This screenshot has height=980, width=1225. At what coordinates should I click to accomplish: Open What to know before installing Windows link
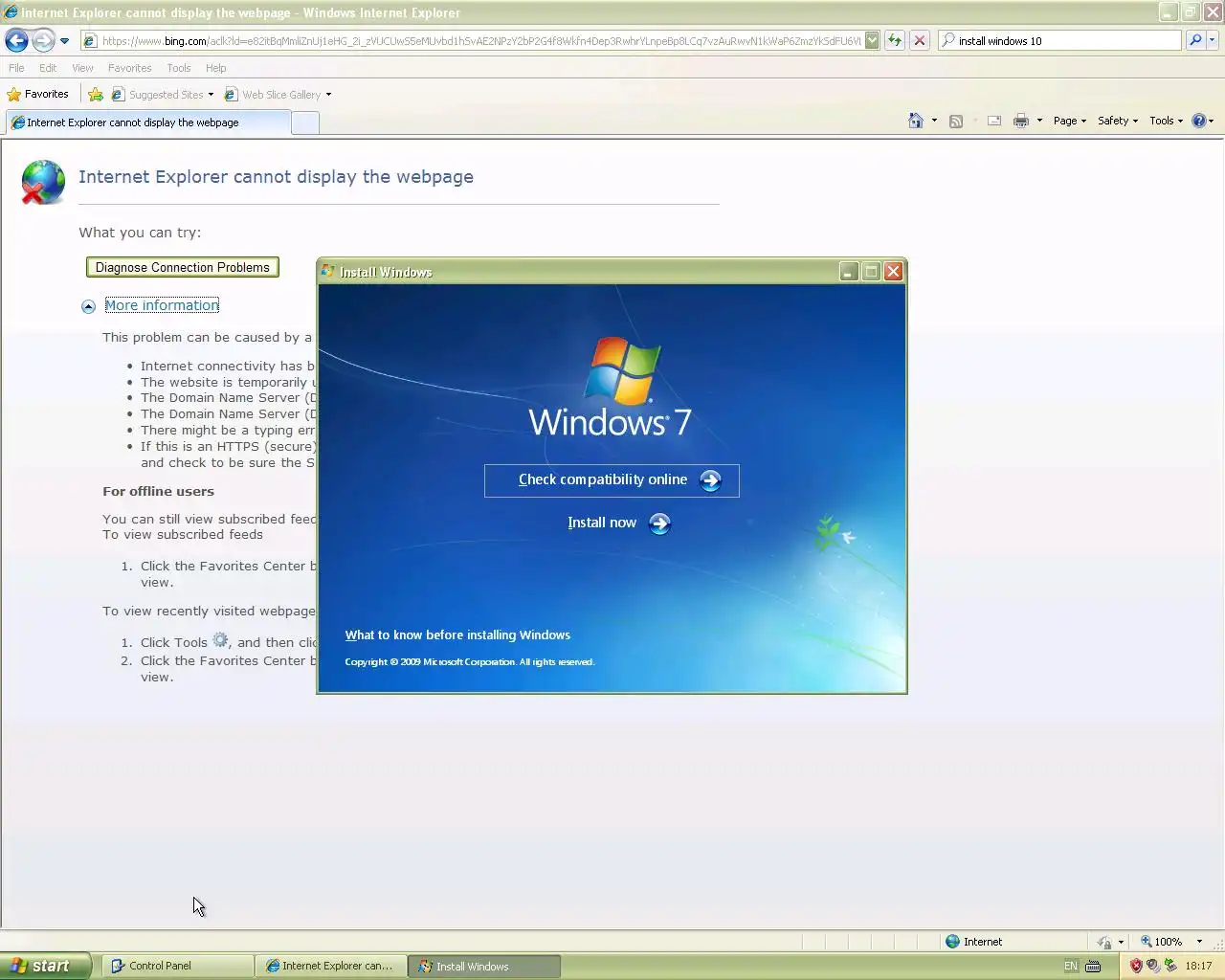pyautogui.click(x=457, y=635)
